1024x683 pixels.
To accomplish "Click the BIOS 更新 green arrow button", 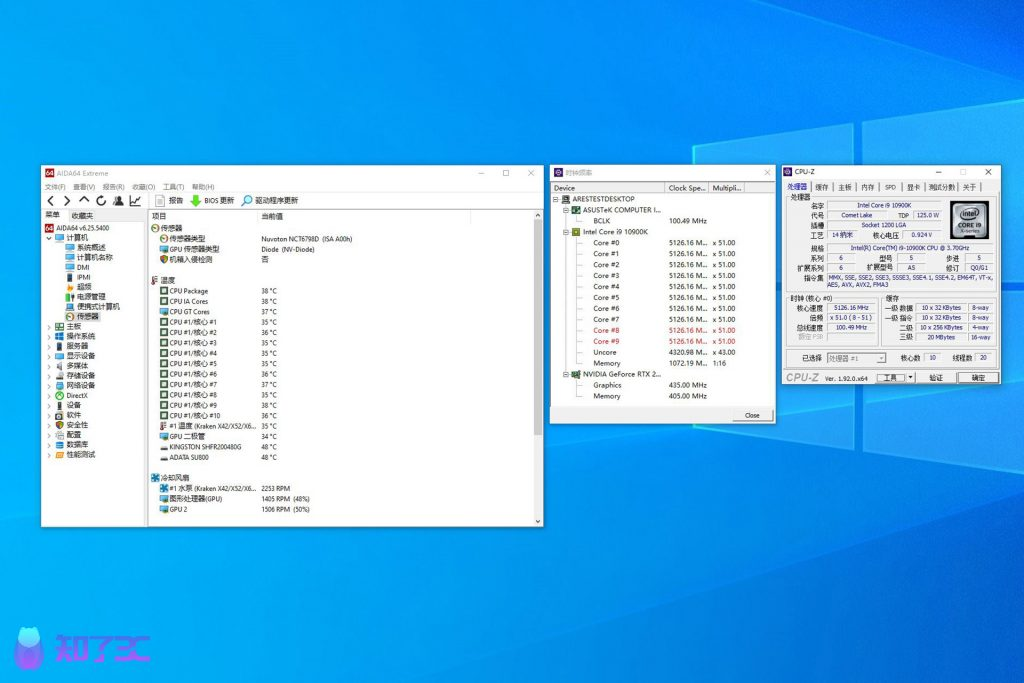I will pos(212,200).
